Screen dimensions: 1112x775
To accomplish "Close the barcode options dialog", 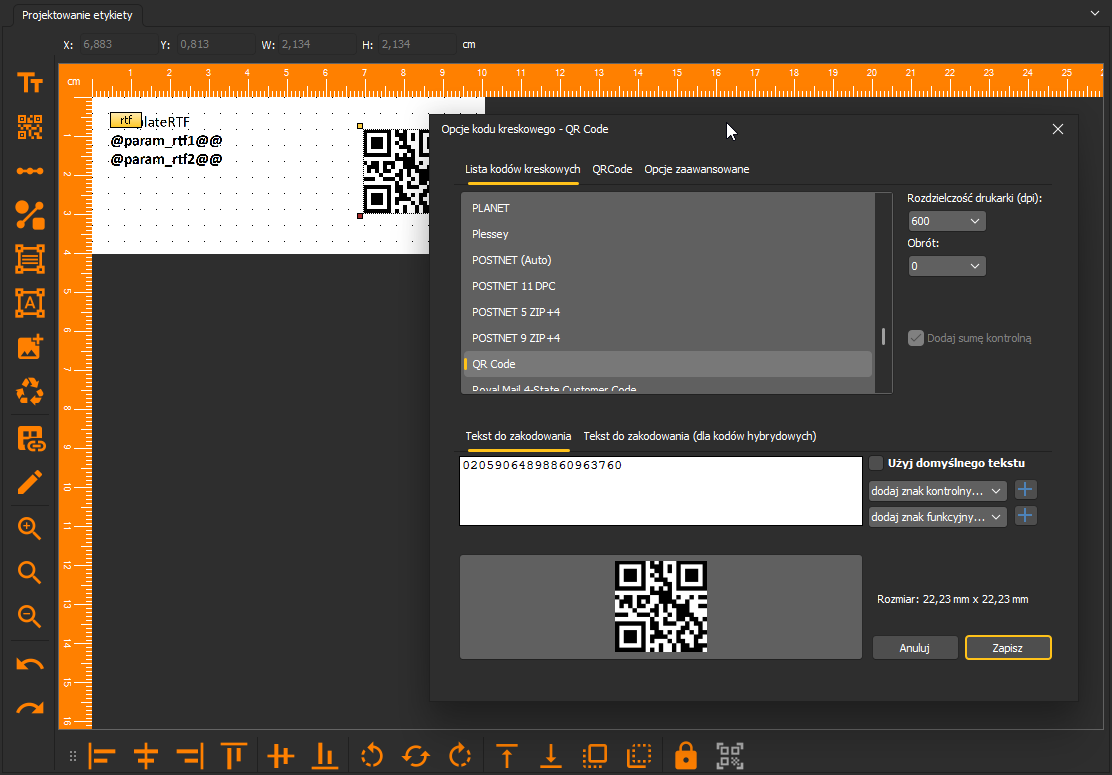I will [1057, 129].
